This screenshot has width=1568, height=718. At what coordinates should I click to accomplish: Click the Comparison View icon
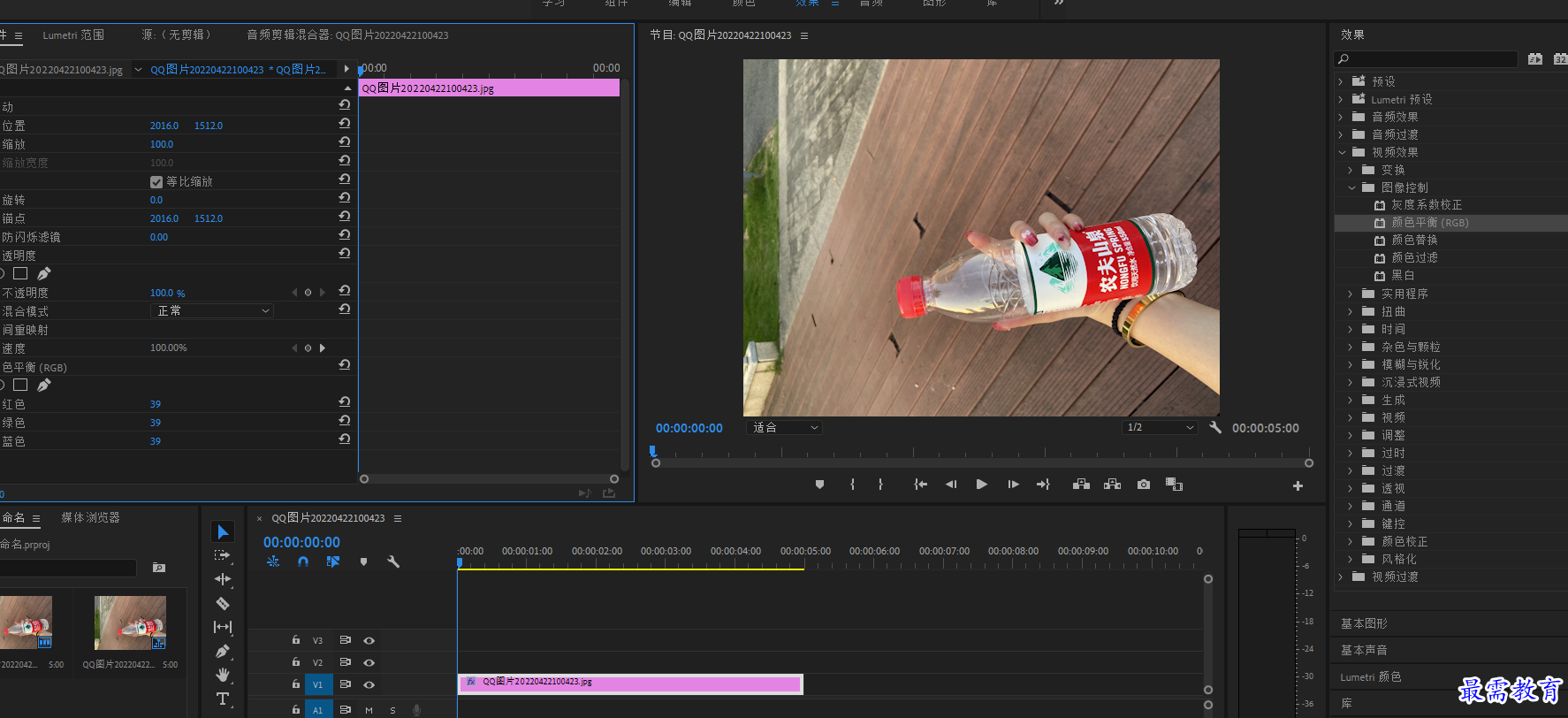click(1174, 485)
